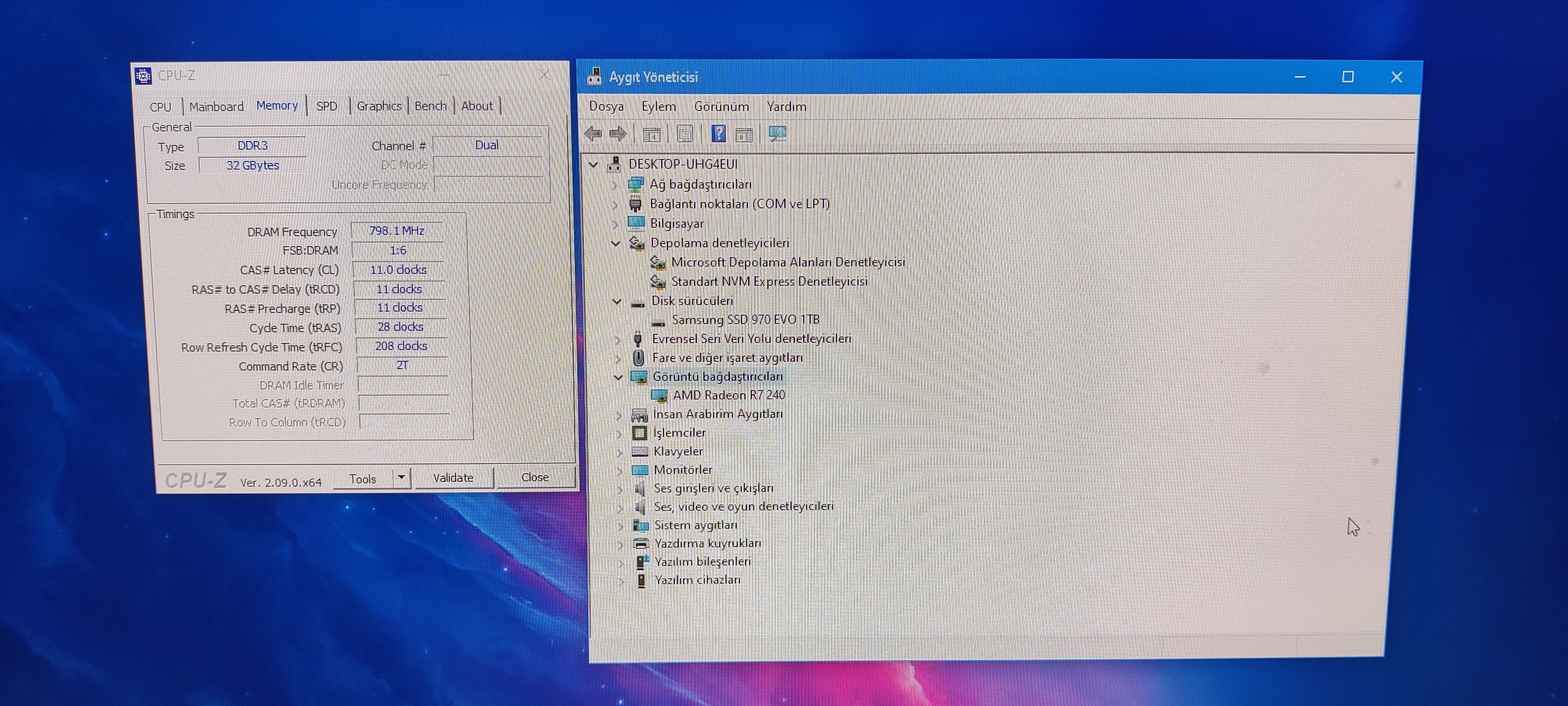Image resolution: width=1568 pixels, height=706 pixels.
Task: Click the Aygıt Yöneticisi title bar icon
Action: [594, 77]
